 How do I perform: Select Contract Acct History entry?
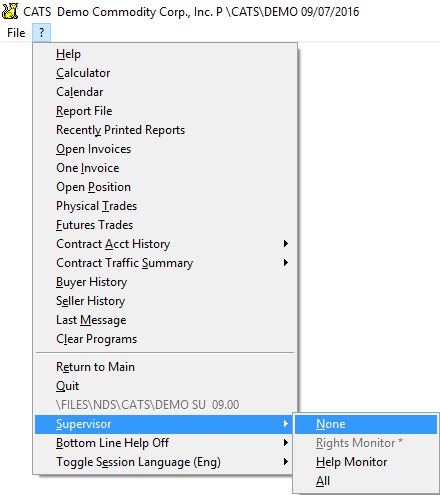click(166, 244)
